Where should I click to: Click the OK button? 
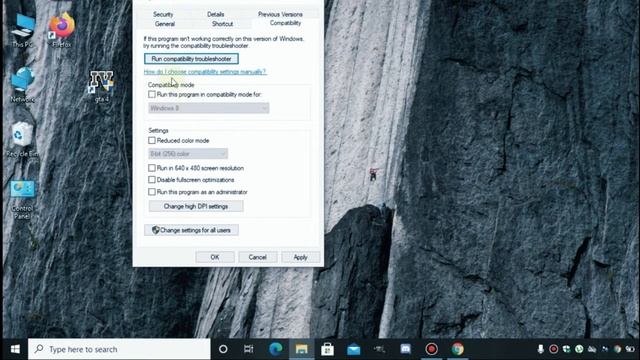[x=215, y=257]
